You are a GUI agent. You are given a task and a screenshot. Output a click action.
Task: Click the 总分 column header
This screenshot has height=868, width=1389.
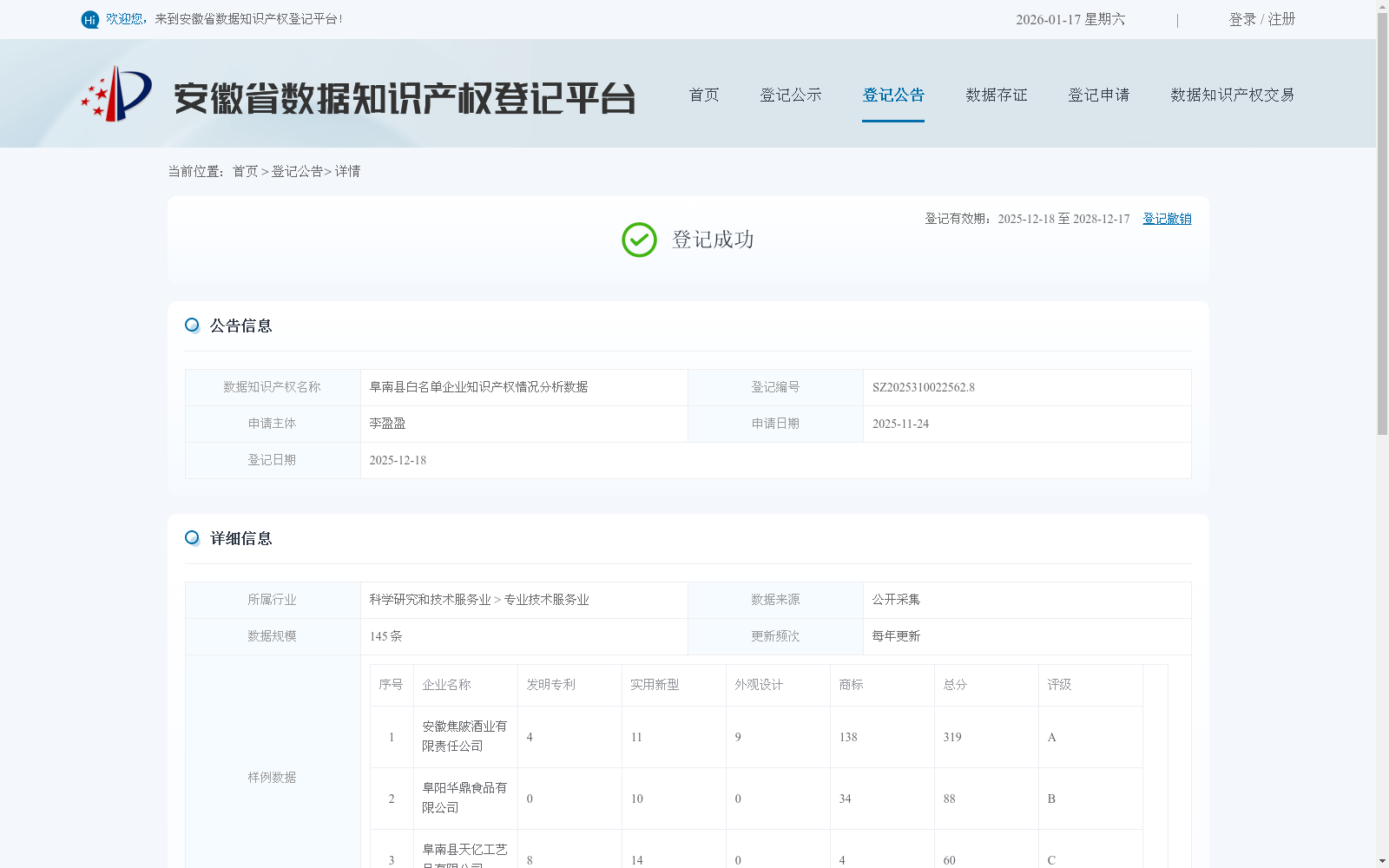click(x=955, y=685)
